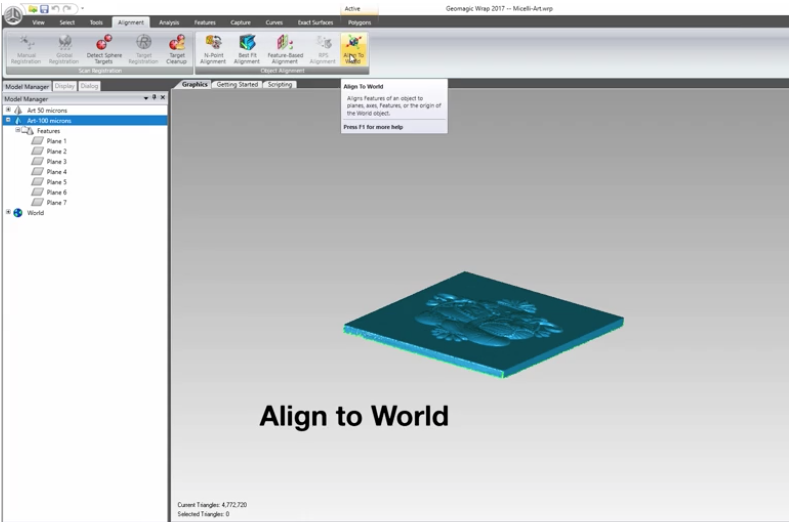Open the Feature-Based Alignment tool
This screenshot has width=789, height=522.
coord(285,49)
